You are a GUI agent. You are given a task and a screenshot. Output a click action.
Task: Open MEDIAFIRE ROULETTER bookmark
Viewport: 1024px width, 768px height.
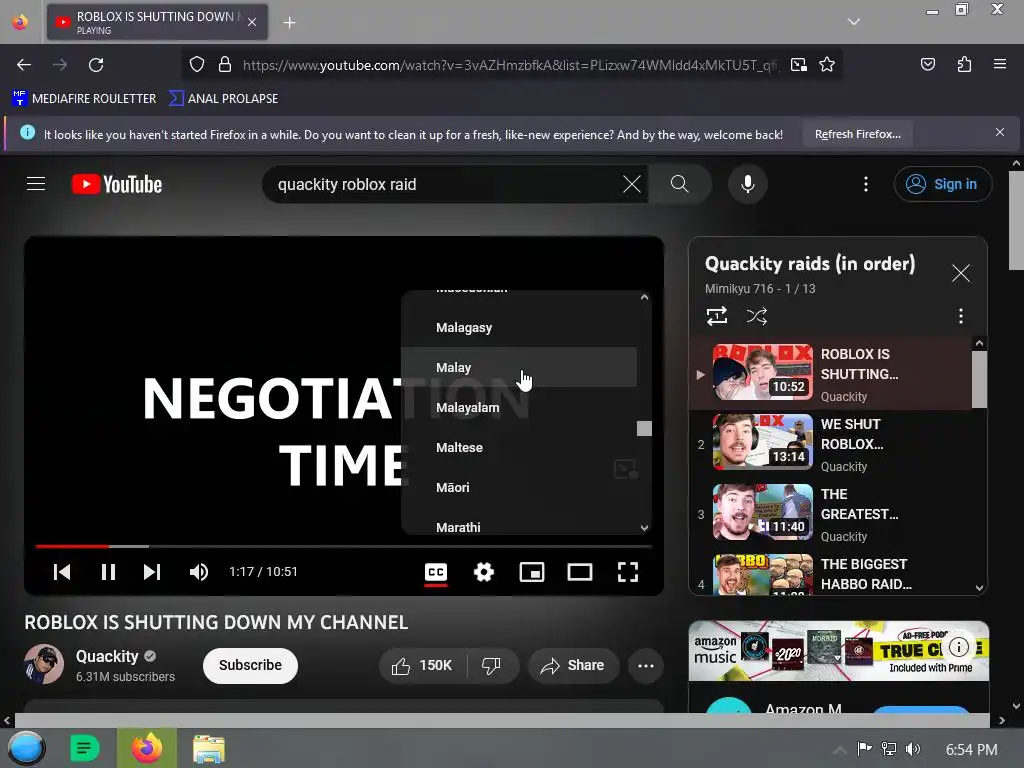coord(84,99)
